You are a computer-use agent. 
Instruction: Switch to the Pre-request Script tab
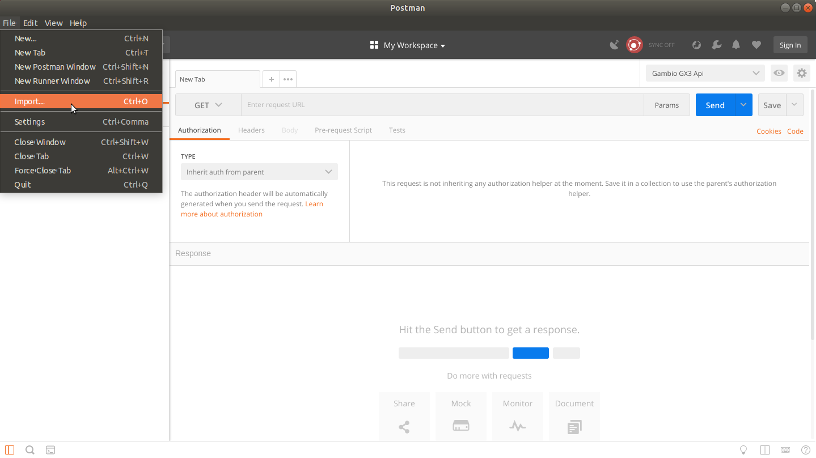tap(343, 130)
